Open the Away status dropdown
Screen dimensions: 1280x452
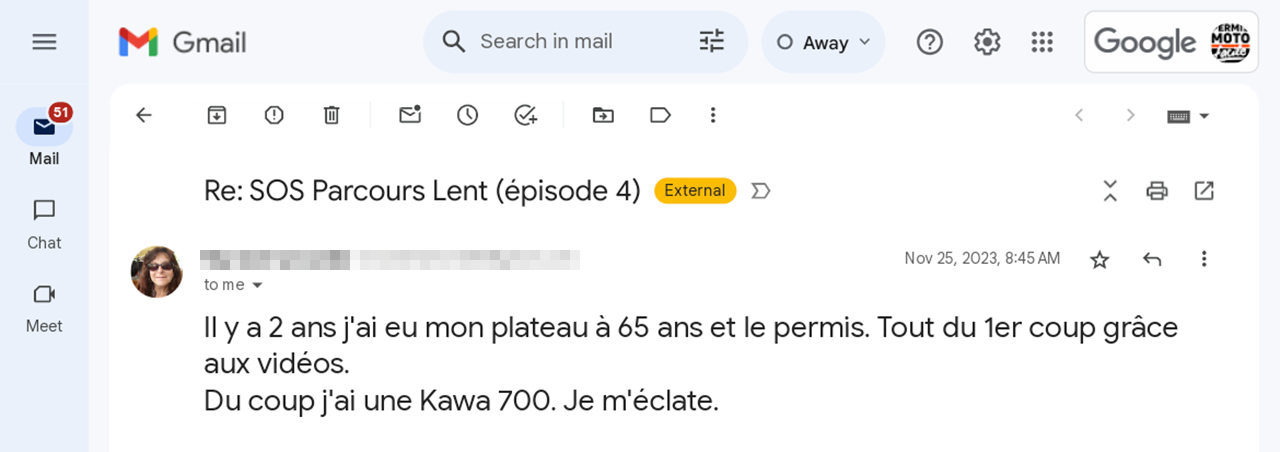click(824, 42)
